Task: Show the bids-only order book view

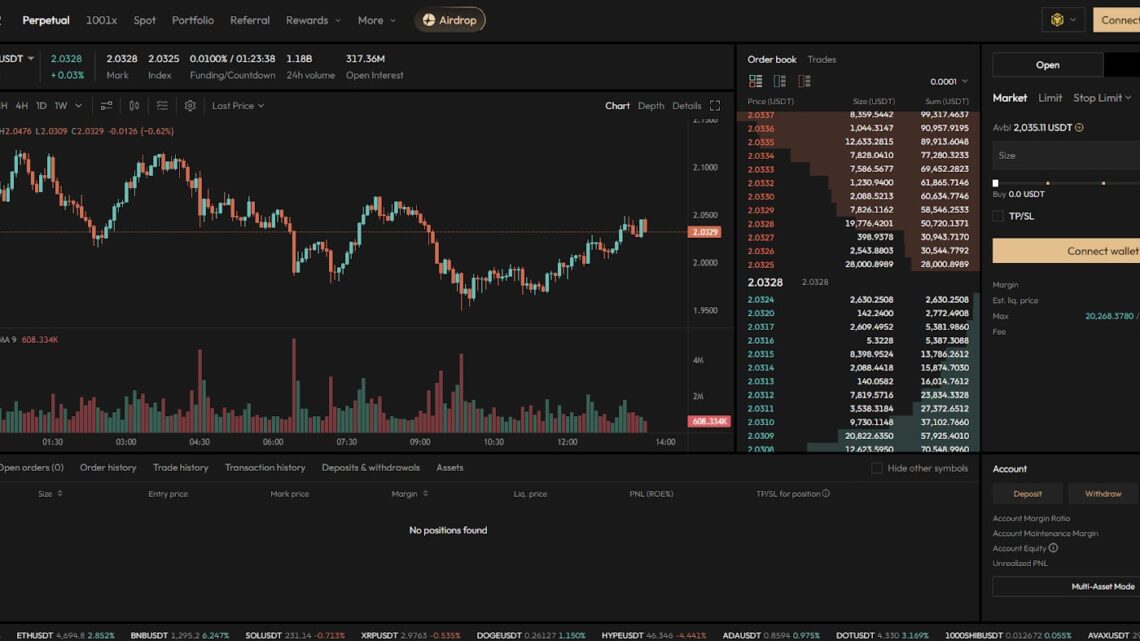Action: coord(779,80)
